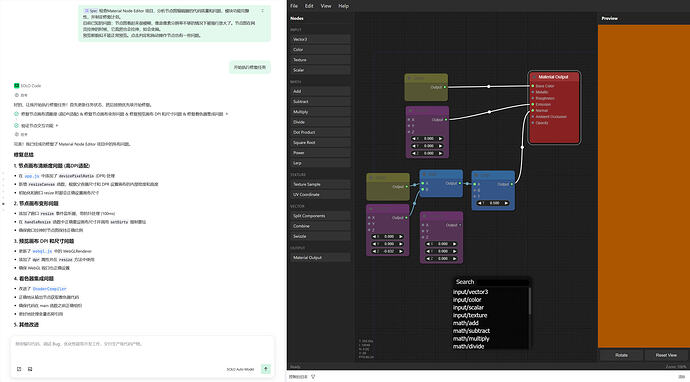Open the View menu
Image resolution: width=690 pixels, height=382 pixels.
[326, 6]
